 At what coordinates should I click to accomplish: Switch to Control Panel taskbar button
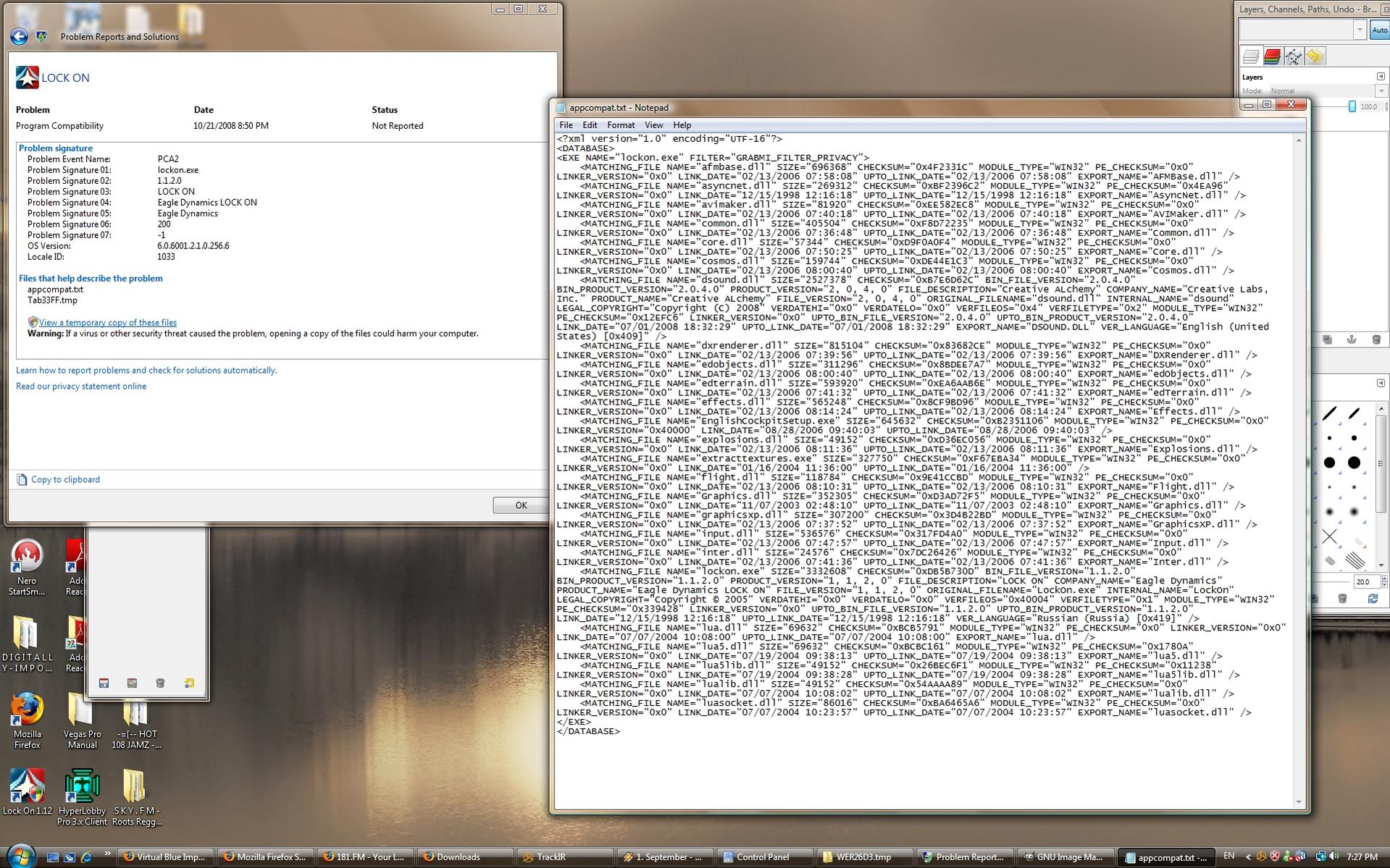point(766,857)
